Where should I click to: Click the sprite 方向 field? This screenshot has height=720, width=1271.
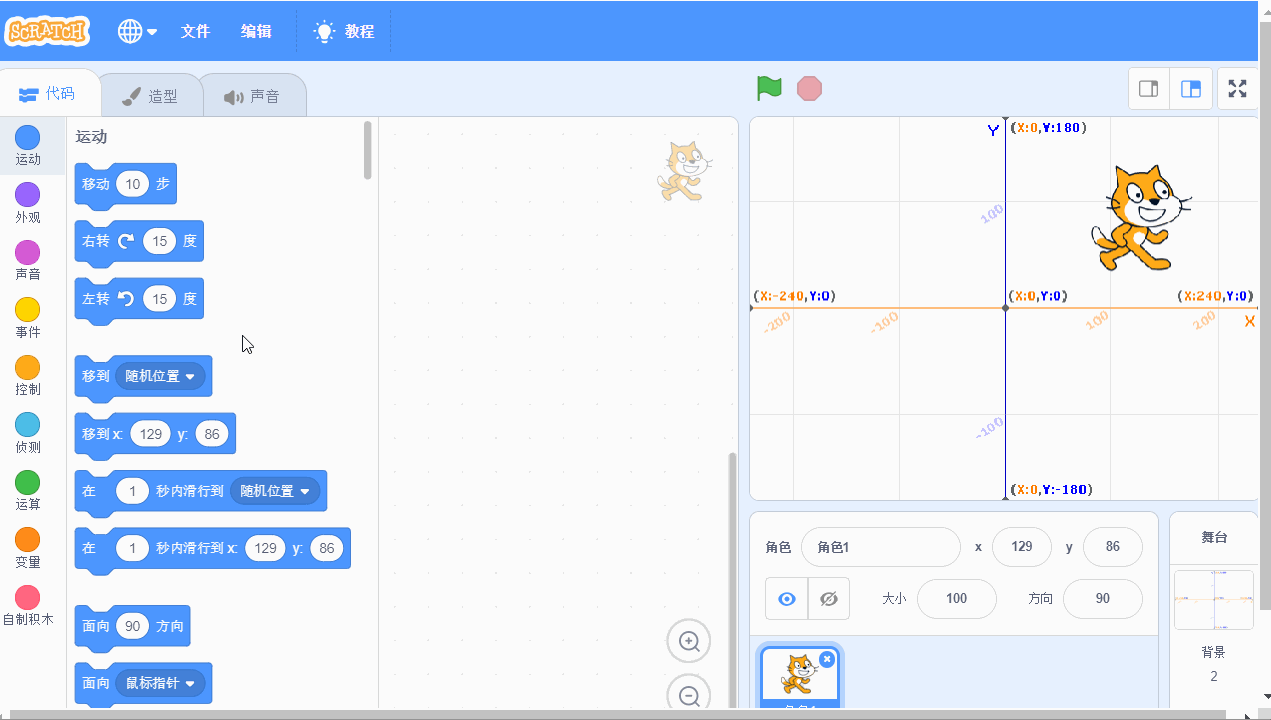tap(1102, 599)
